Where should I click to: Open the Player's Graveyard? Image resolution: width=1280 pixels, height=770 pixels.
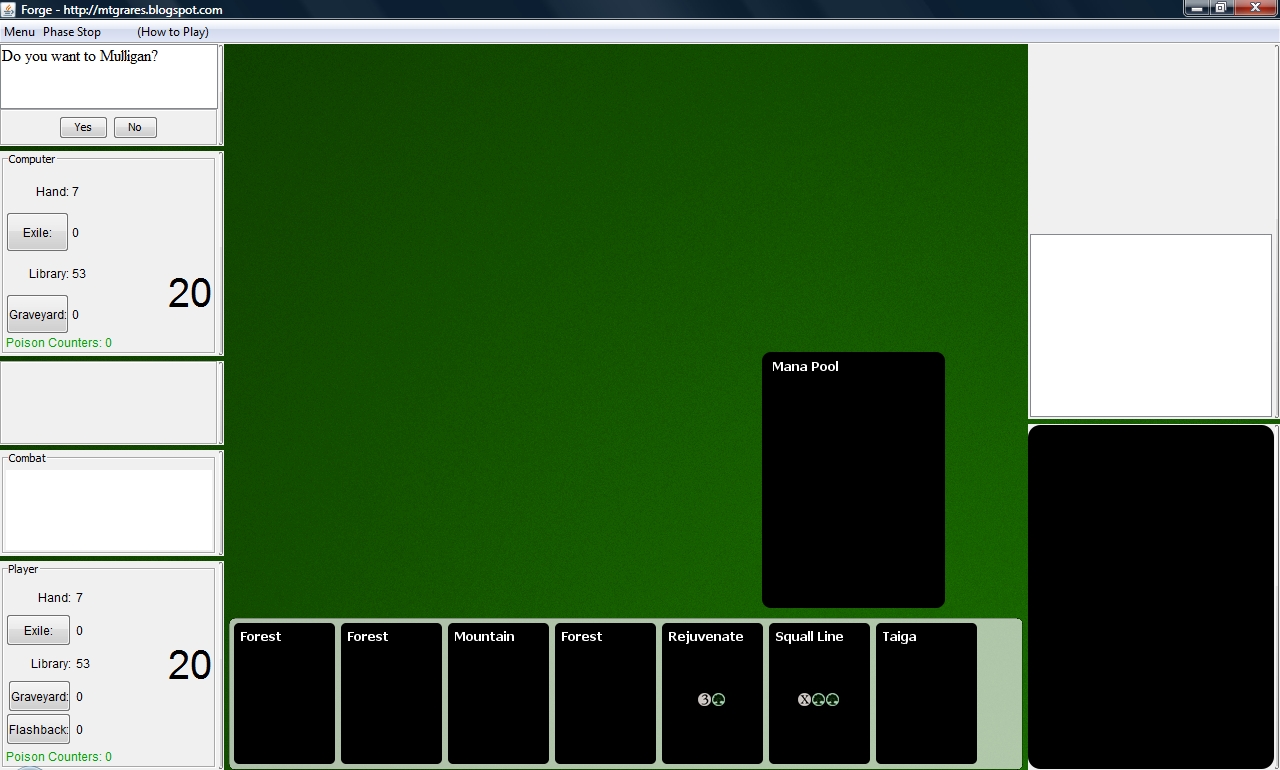[39, 696]
